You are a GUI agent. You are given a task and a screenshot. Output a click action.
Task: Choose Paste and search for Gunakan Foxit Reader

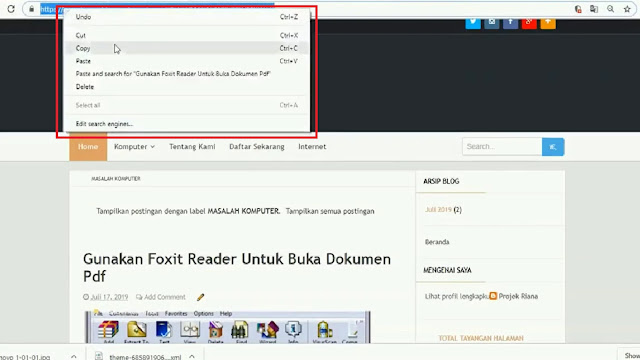[x=187, y=74]
